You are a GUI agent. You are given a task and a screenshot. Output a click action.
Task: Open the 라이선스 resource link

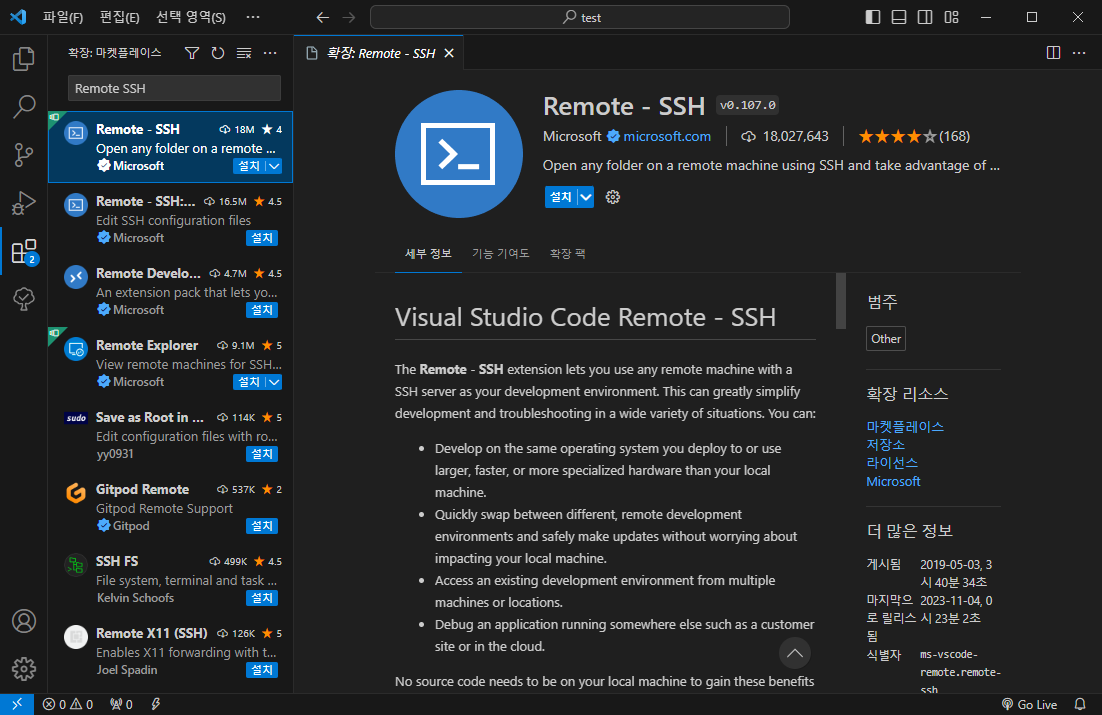(892, 463)
